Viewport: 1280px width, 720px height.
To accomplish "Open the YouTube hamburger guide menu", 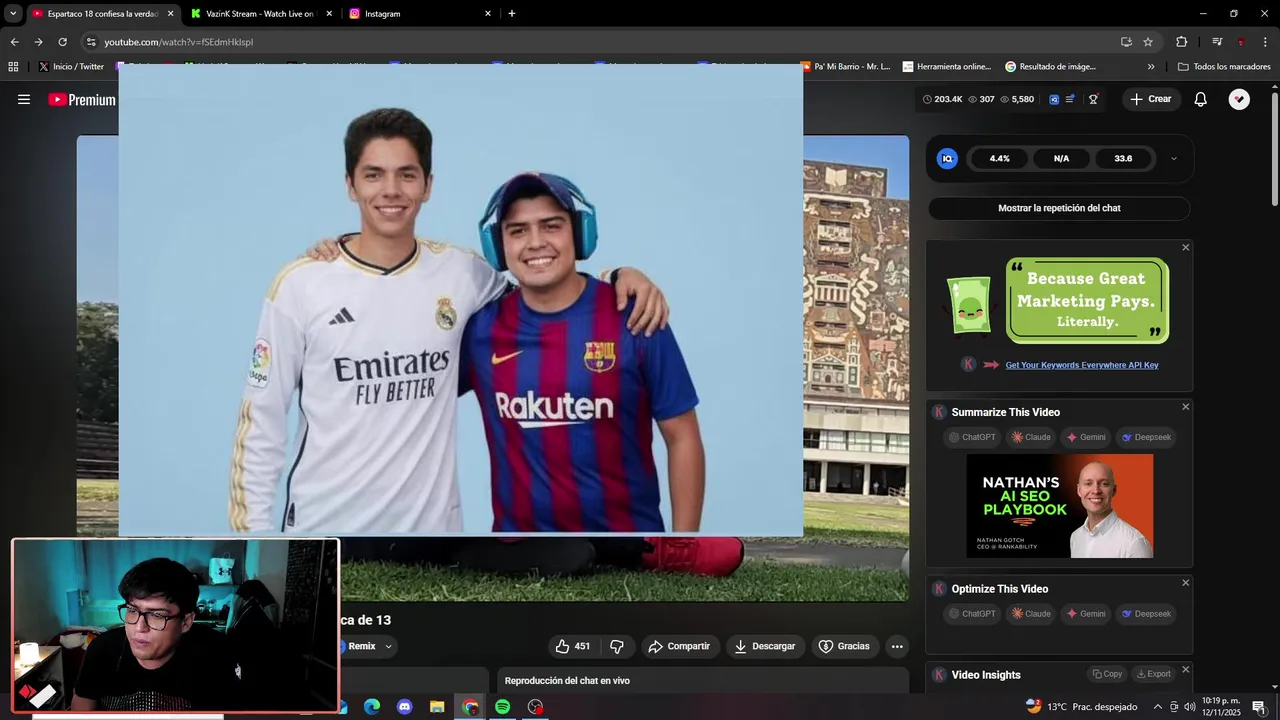I will pos(24,99).
